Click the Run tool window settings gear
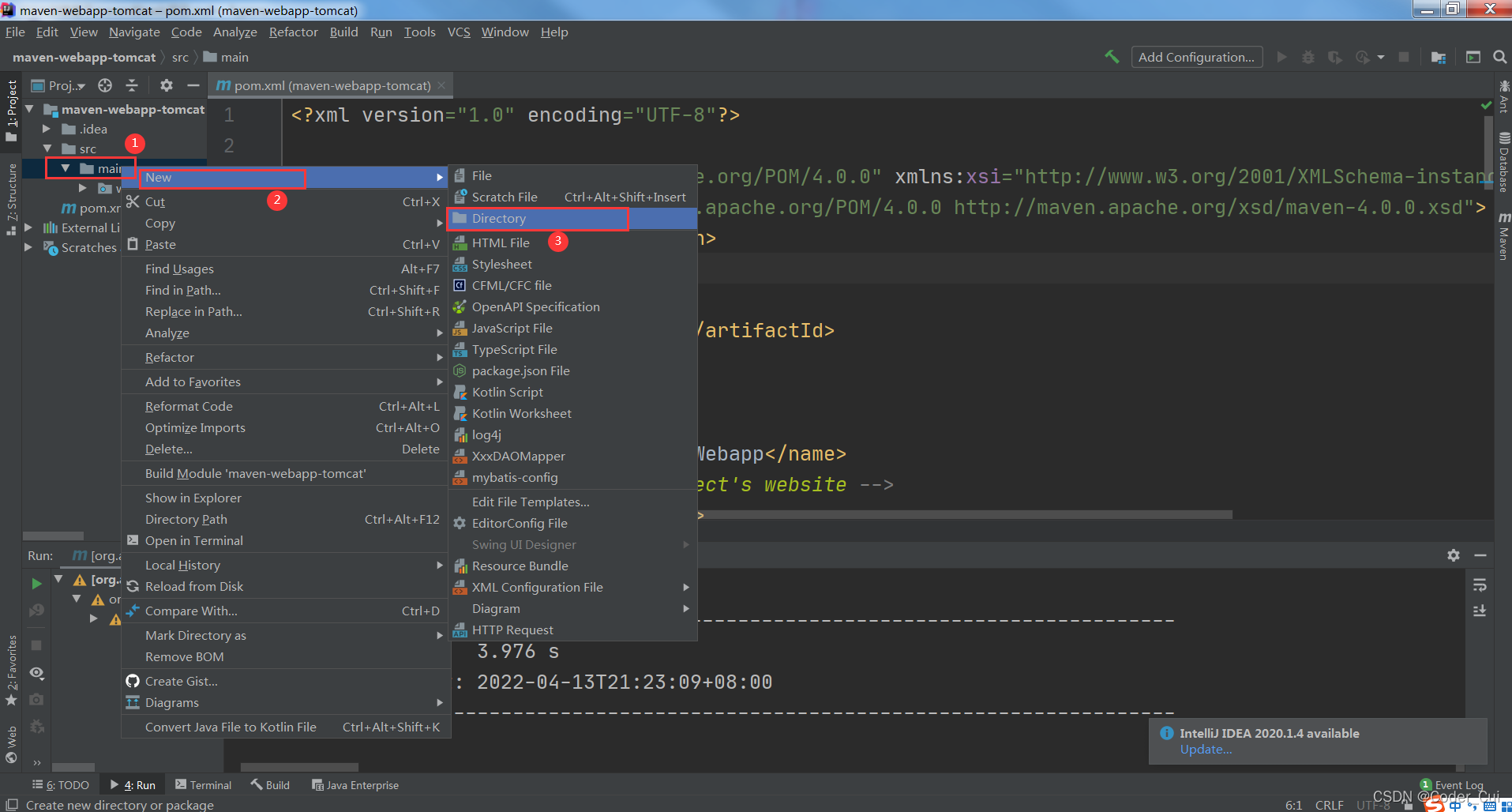The height and width of the screenshot is (812, 1512). point(1454,555)
